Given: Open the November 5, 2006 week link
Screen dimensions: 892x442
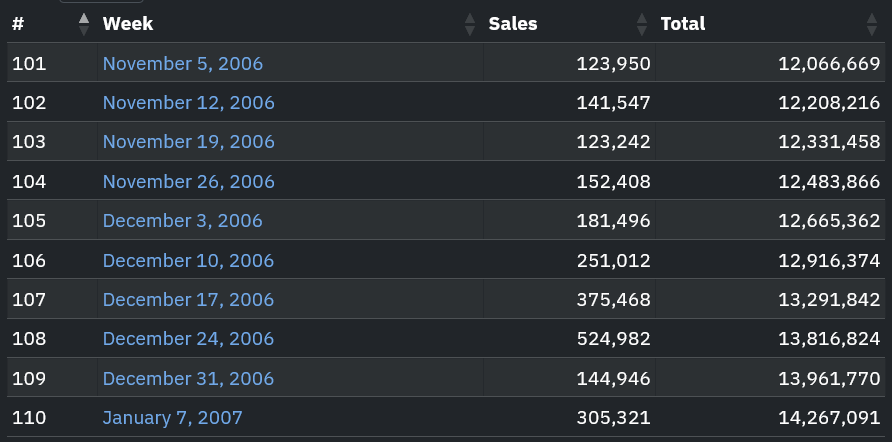Looking at the screenshot, I should [x=182, y=64].
